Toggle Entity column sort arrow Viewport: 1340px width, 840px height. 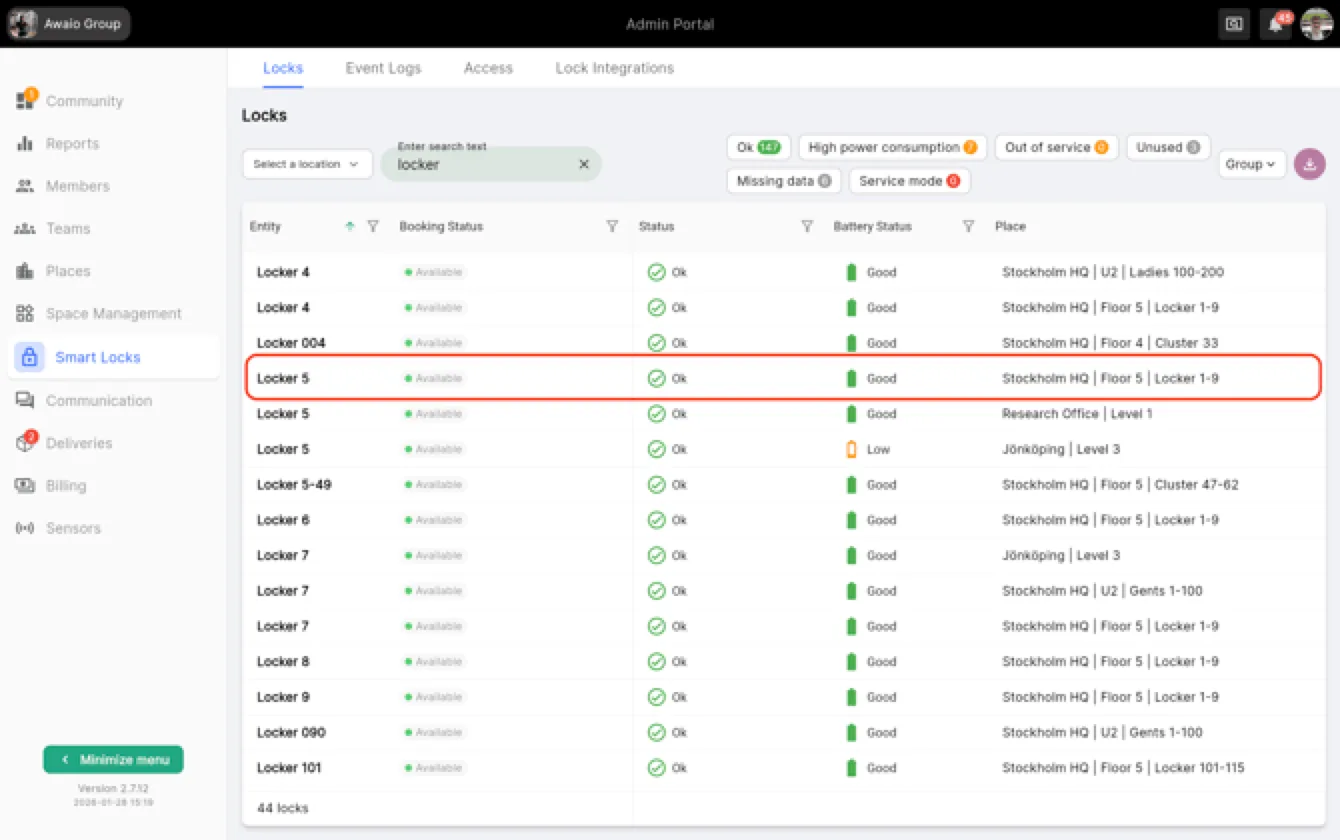[x=350, y=227]
